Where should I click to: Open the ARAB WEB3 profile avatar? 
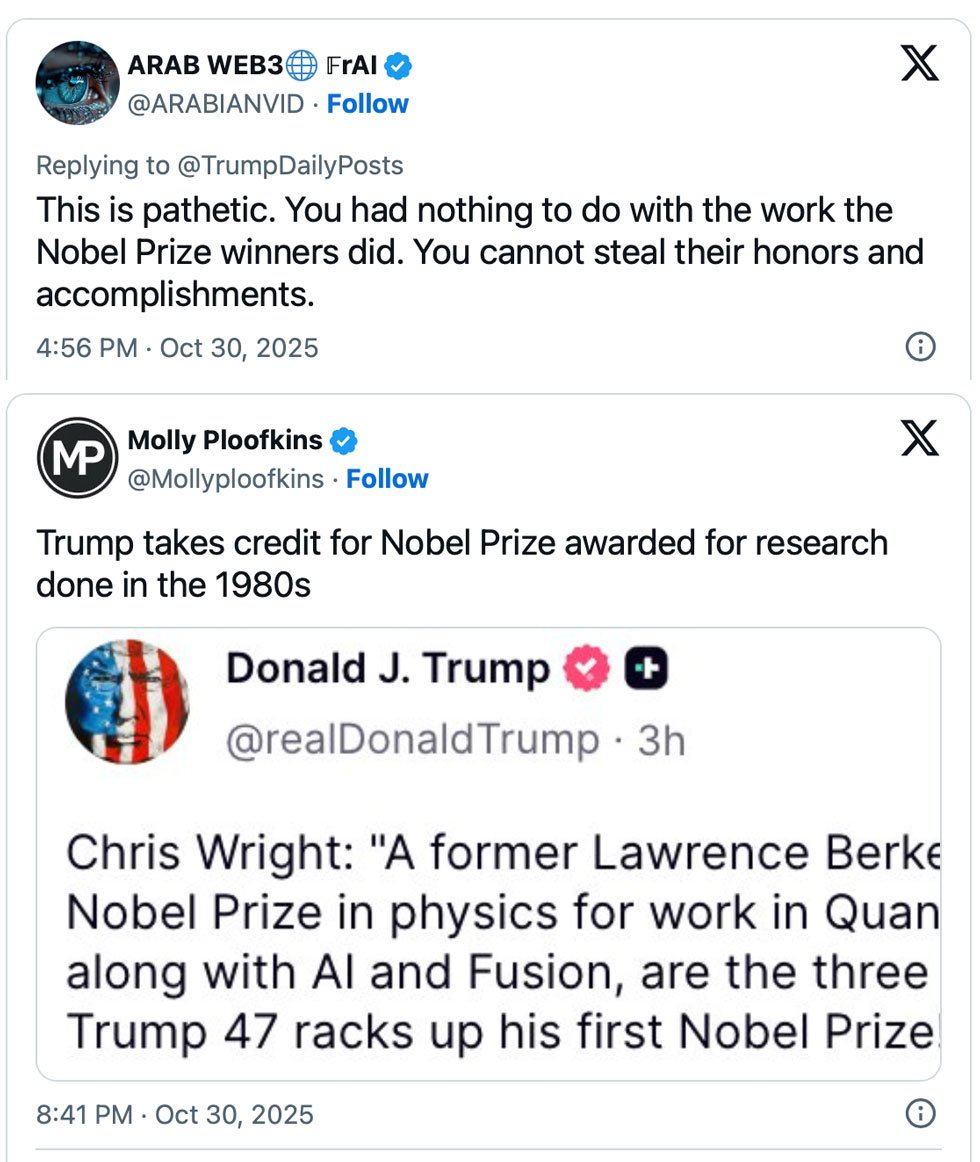click(78, 83)
